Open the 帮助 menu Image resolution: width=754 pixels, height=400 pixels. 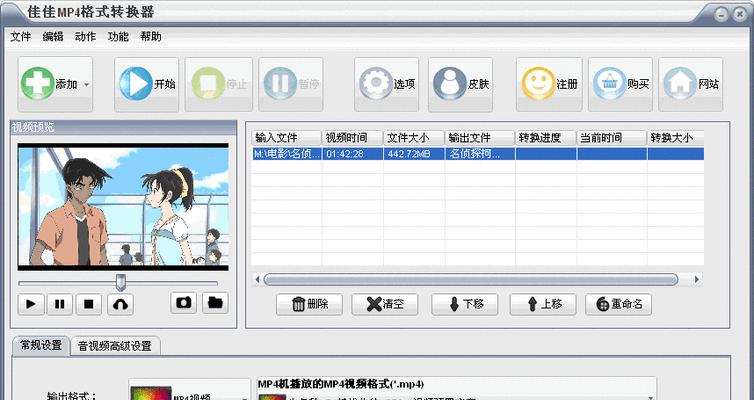(x=151, y=37)
